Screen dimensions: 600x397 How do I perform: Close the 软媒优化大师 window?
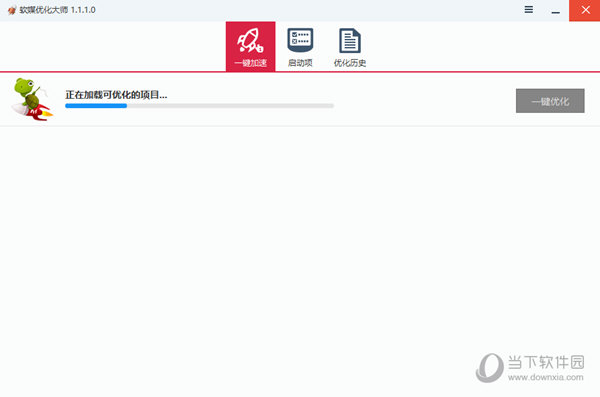tap(585, 10)
